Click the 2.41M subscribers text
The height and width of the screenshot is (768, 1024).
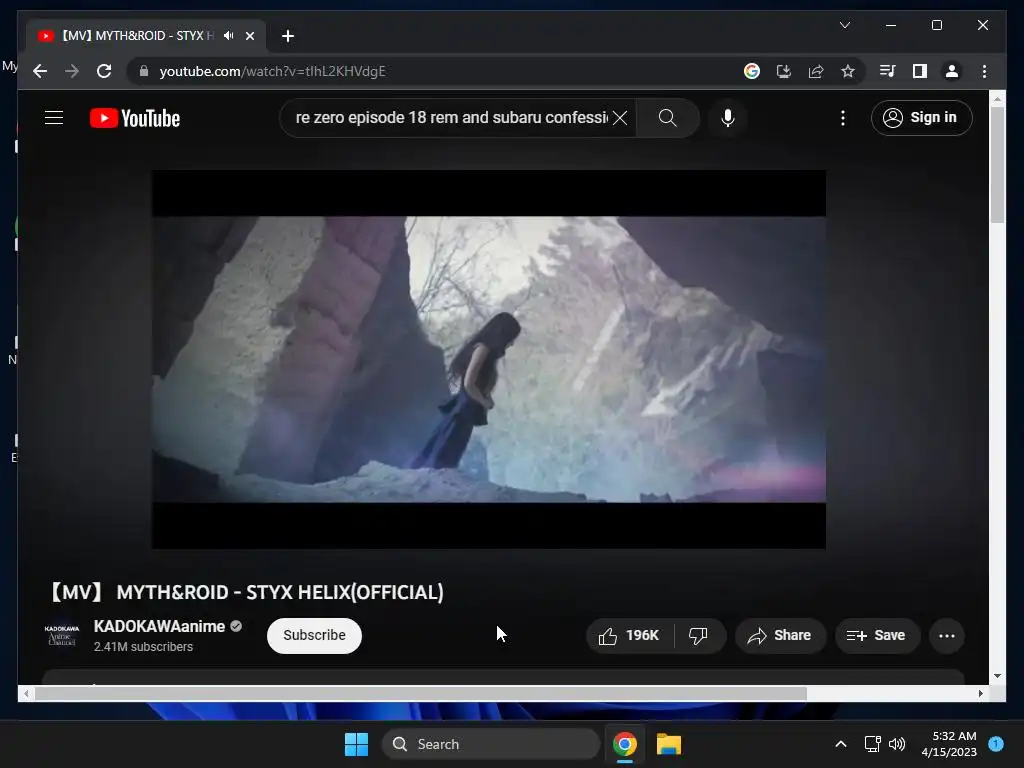[x=143, y=647]
